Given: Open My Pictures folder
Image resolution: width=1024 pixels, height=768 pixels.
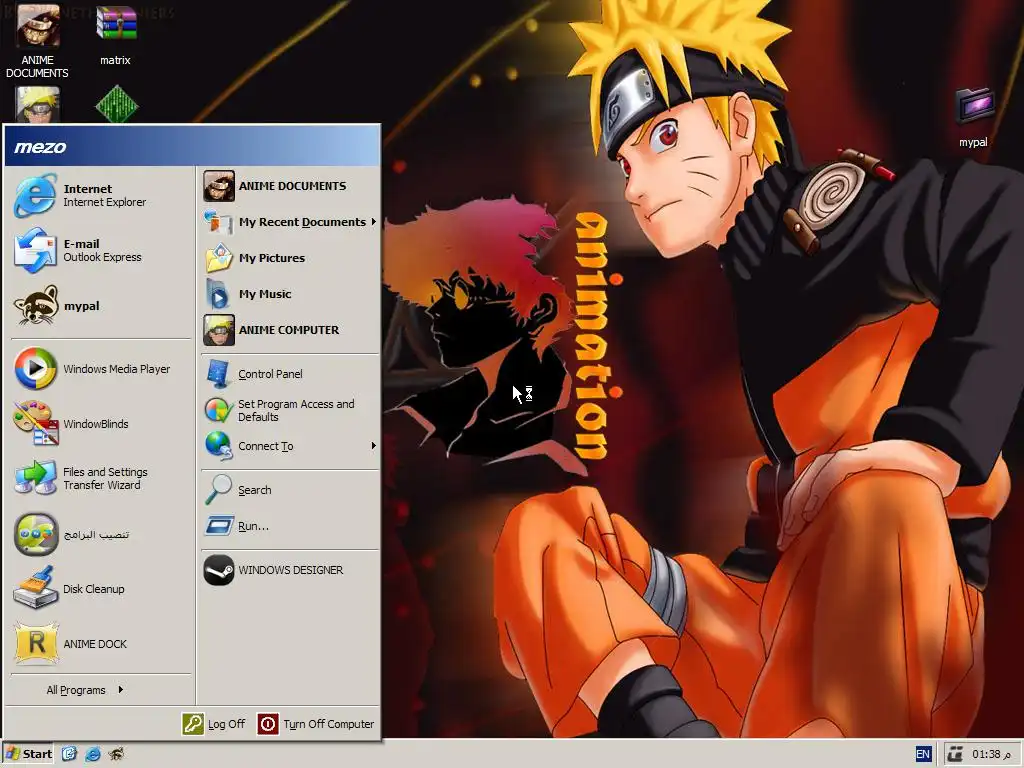Looking at the screenshot, I should pyautogui.click(x=289, y=258).
